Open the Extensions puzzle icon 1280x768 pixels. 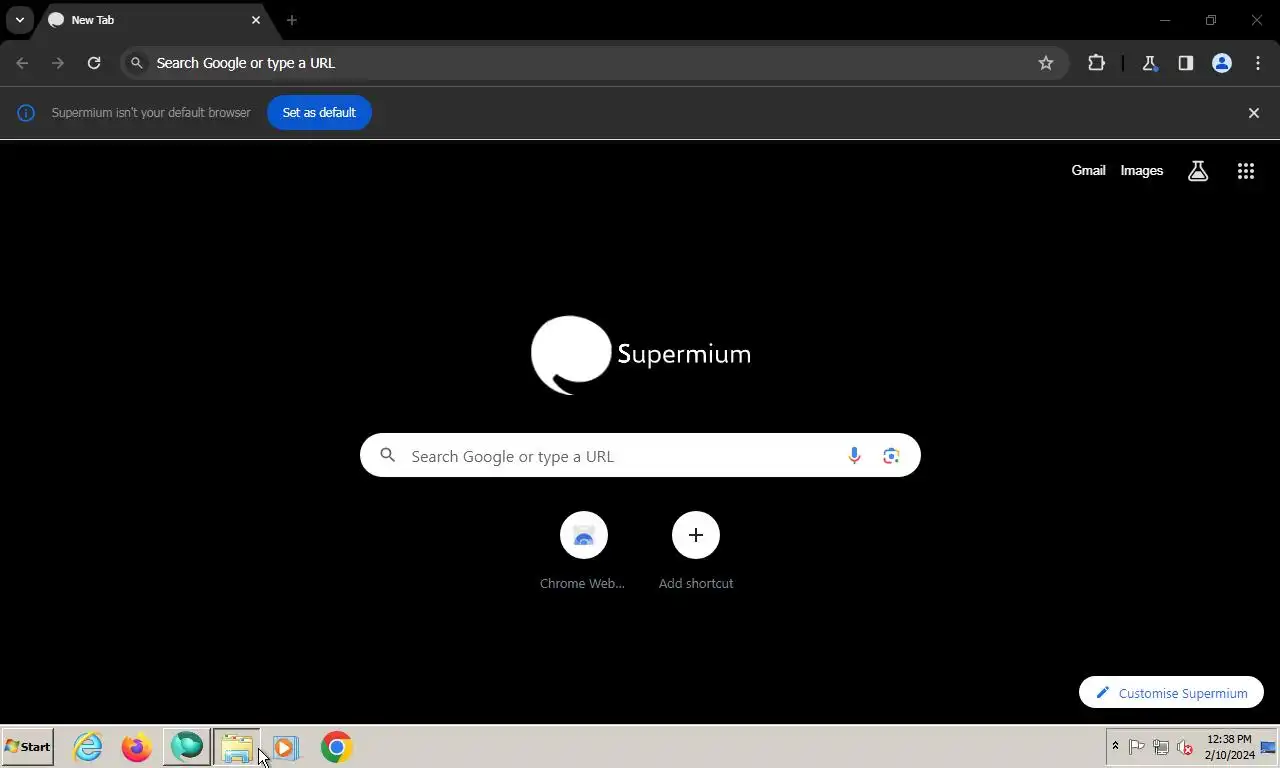pyautogui.click(x=1096, y=63)
